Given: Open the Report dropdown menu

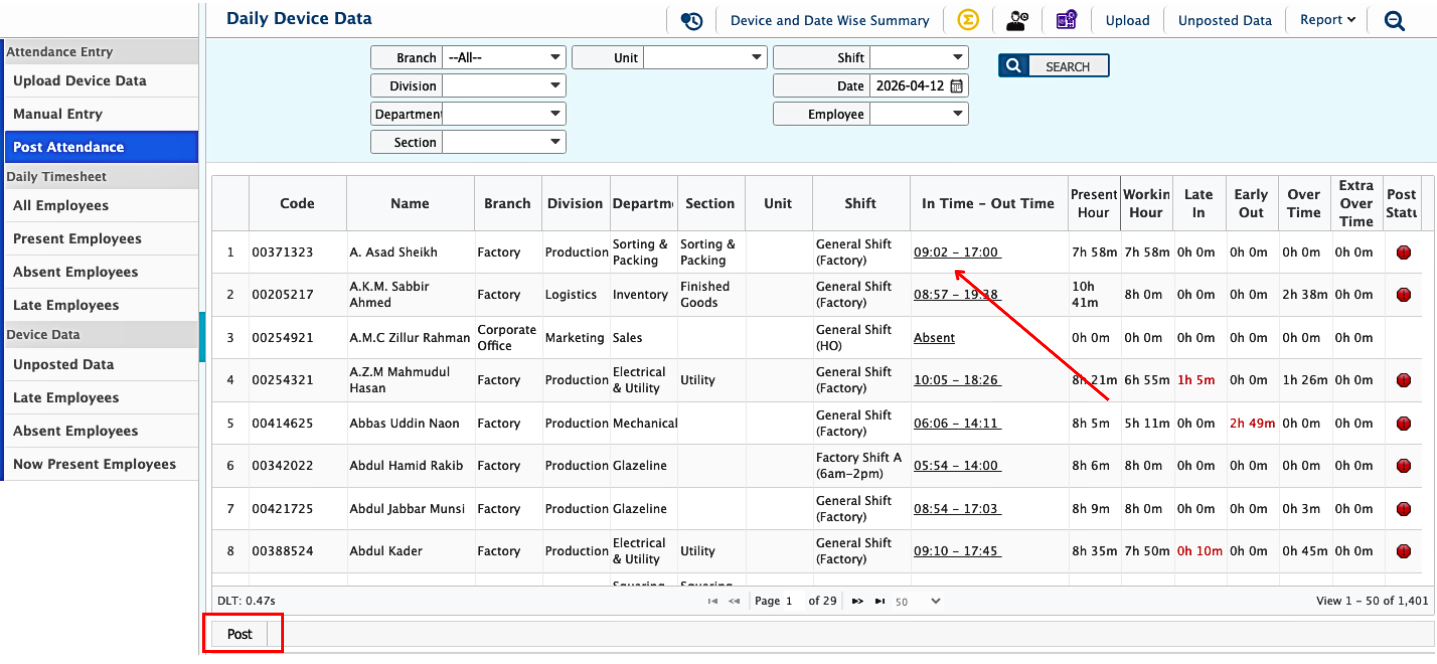Looking at the screenshot, I should tap(1327, 20).
